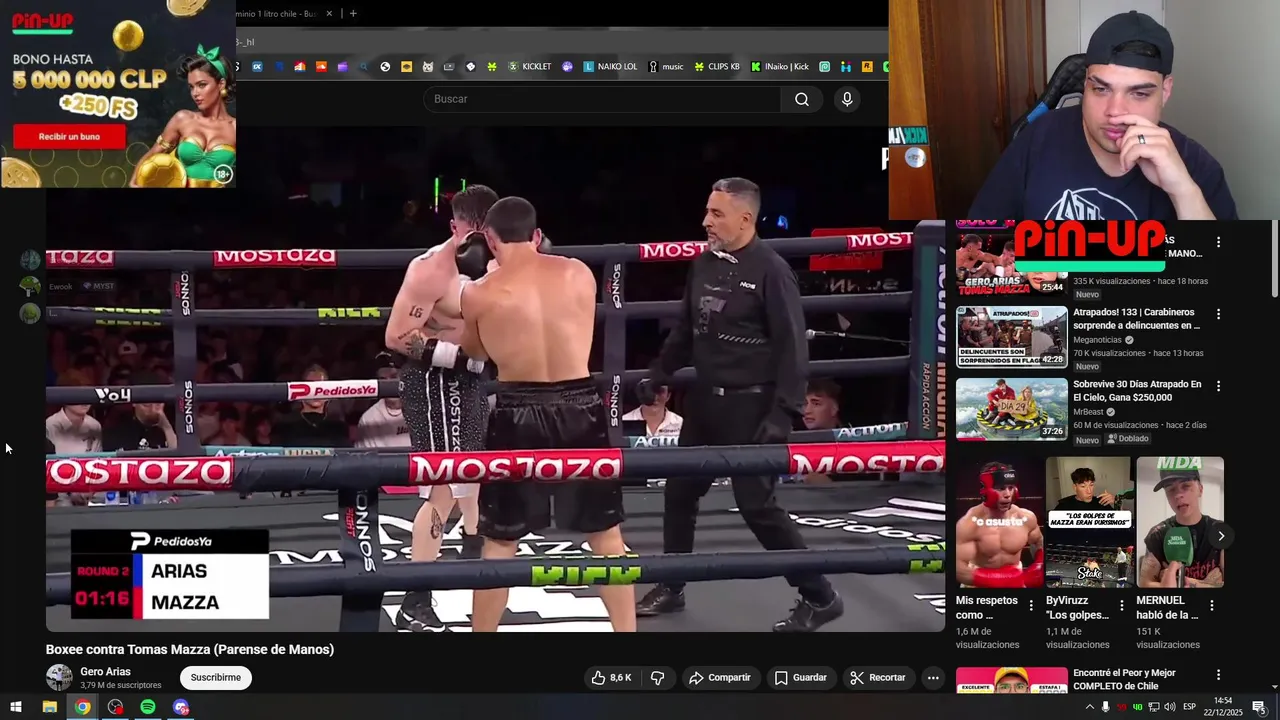The height and width of the screenshot is (720, 1280).
Task: Click the YouTube search magnifier button
Action: (801, 99)
